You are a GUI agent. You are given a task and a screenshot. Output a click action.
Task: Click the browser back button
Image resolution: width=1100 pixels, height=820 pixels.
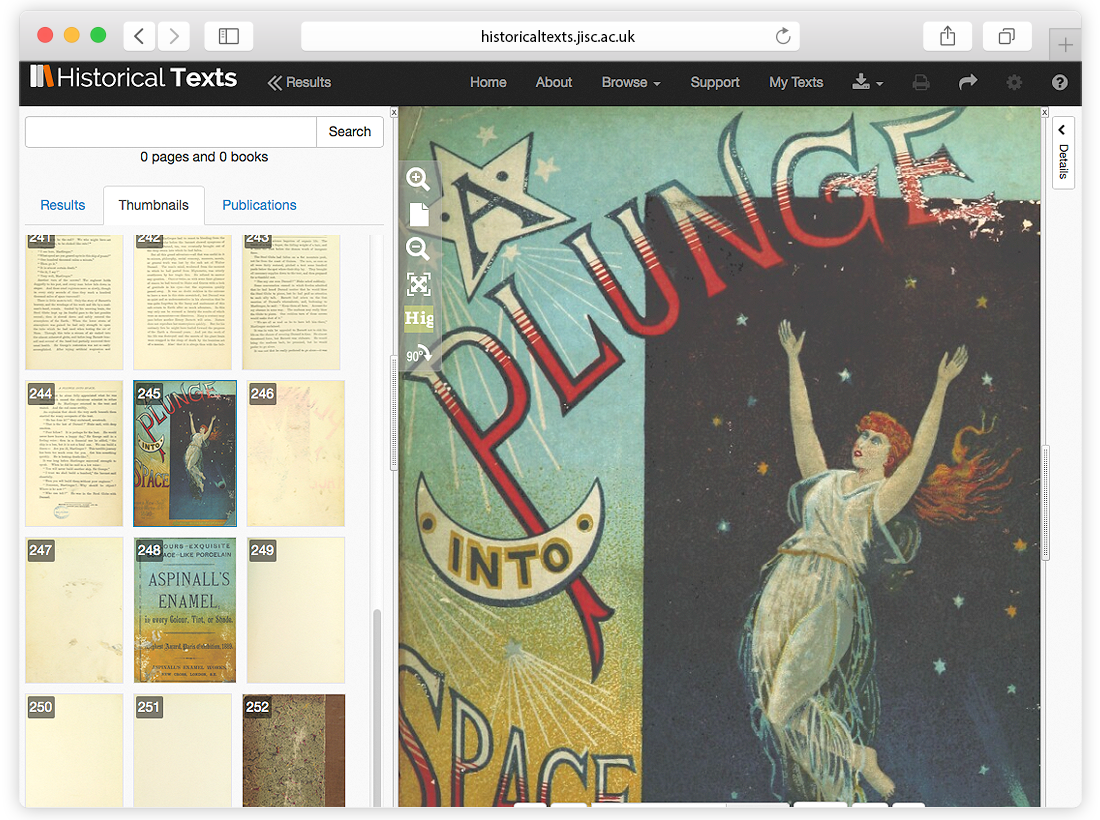click(139, 36)
